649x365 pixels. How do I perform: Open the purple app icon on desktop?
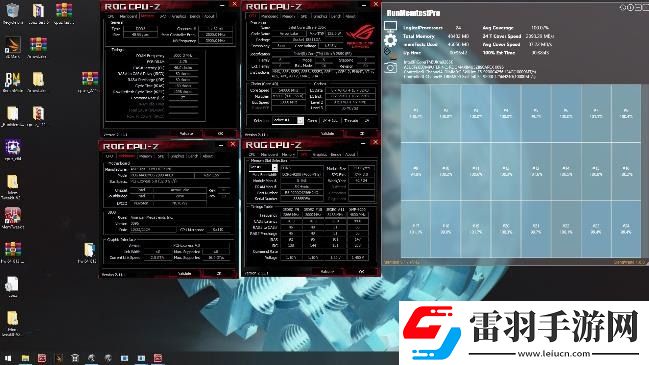pos(12,150)
